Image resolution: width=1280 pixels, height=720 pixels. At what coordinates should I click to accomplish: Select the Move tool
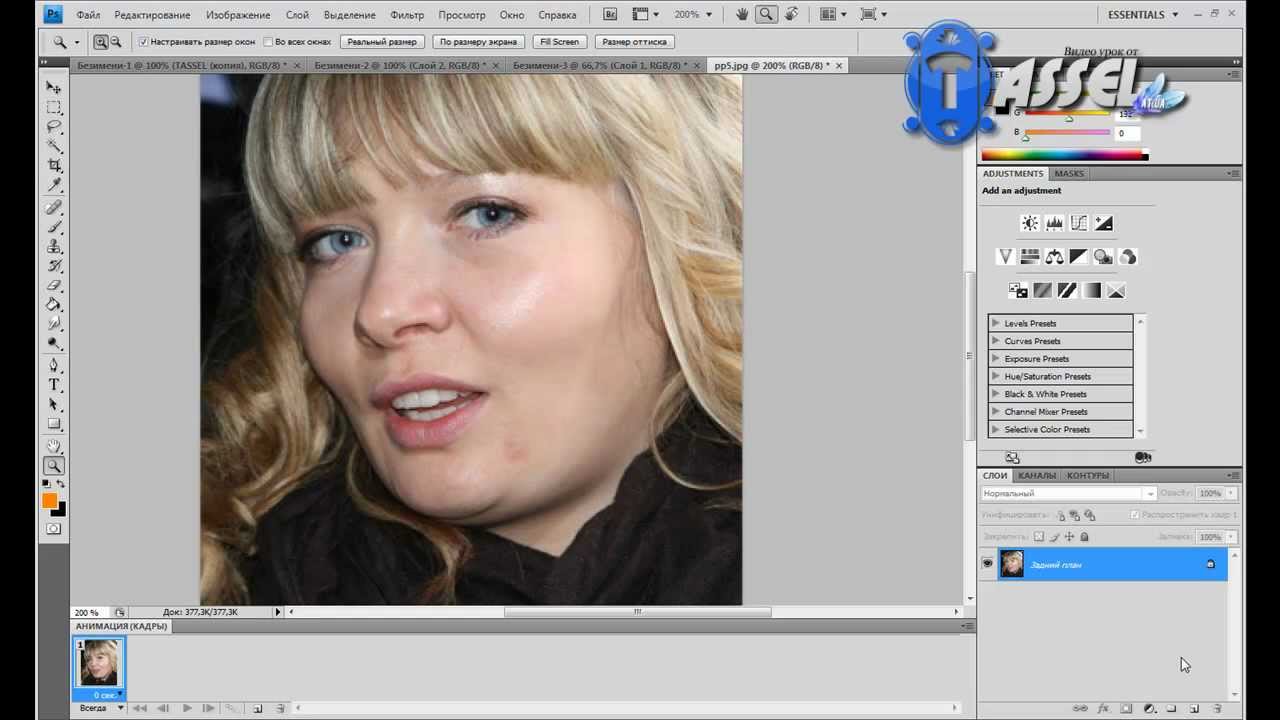click(x=54, y=87)
